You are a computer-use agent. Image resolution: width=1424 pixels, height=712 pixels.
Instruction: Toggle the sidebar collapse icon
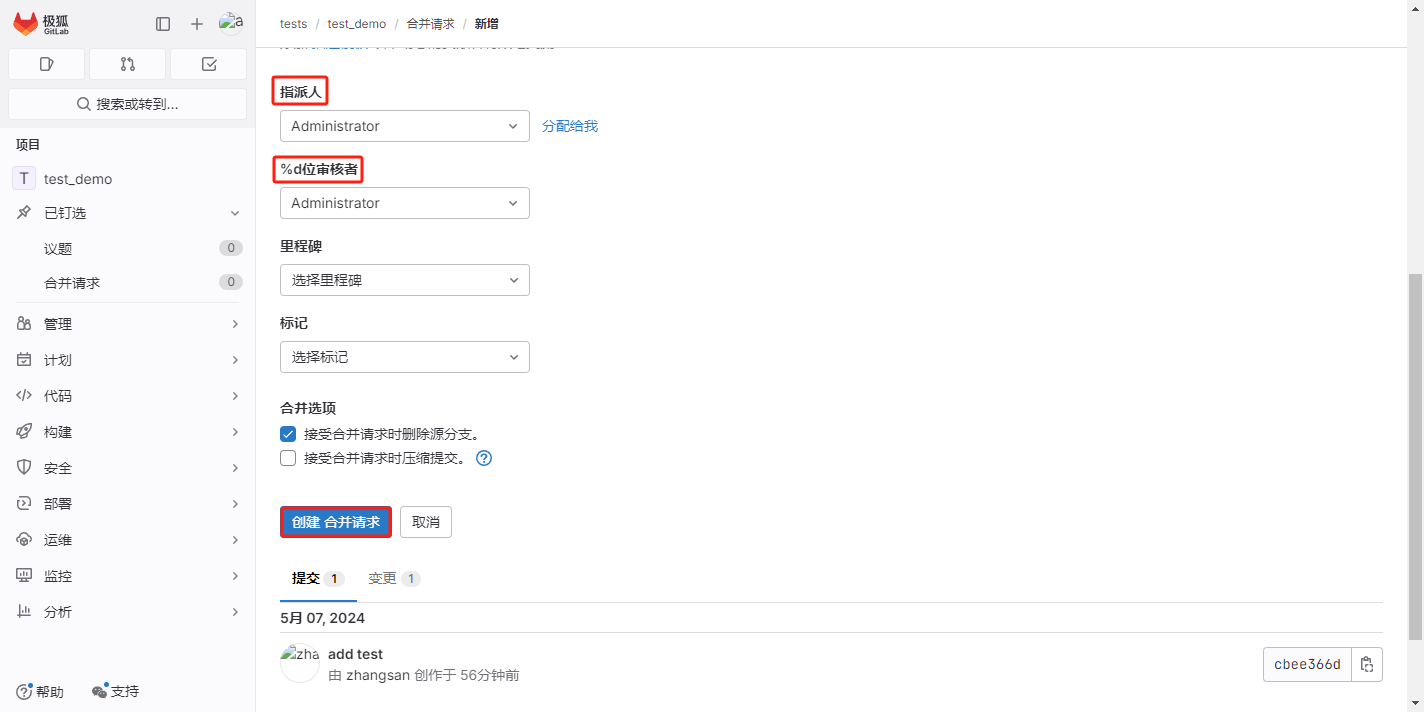163,24
